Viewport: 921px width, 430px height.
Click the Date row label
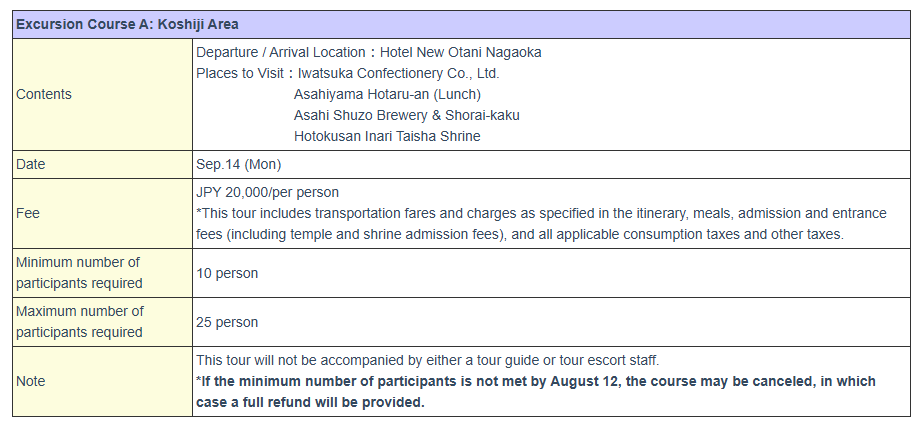31,164
